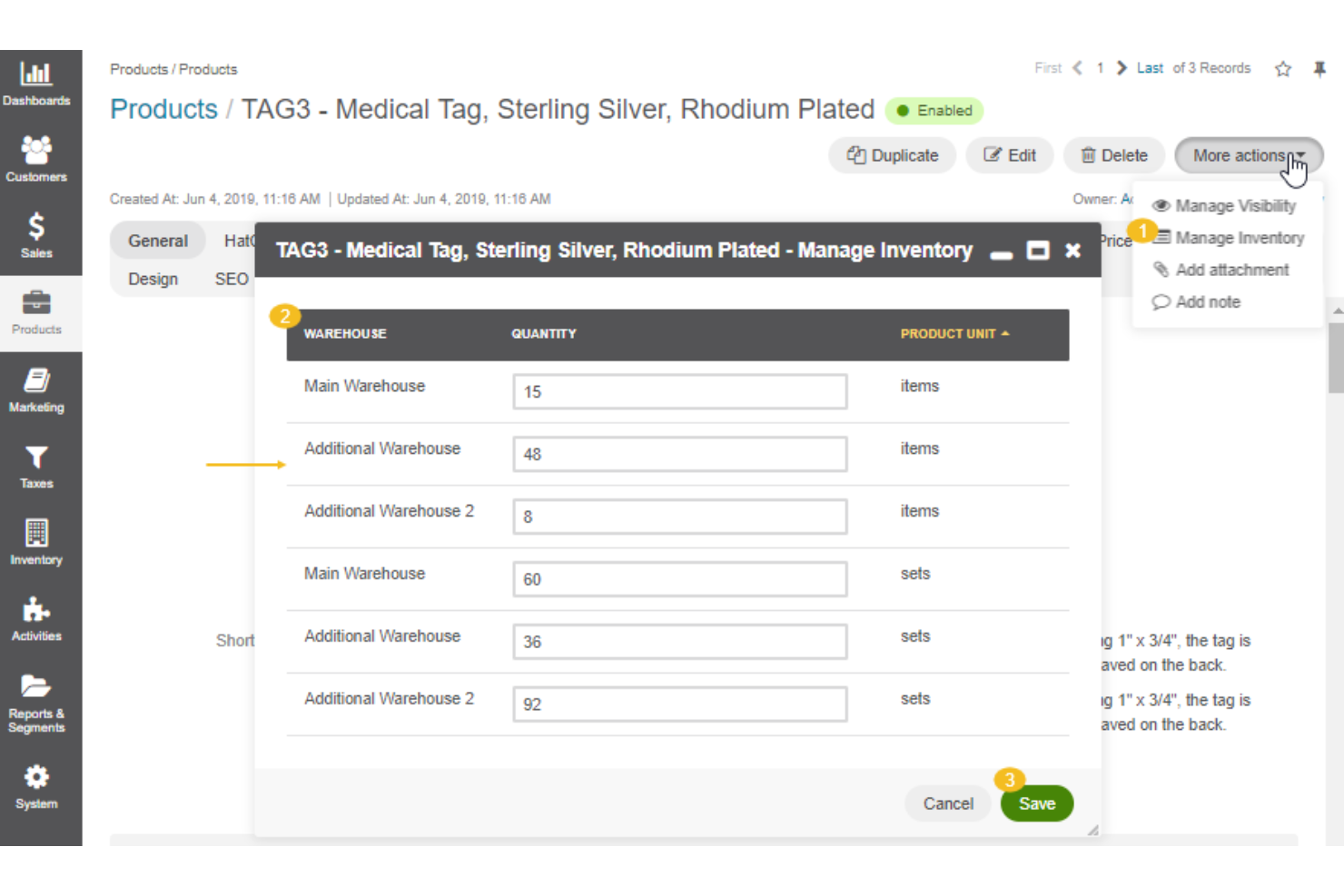Sort by Warehouse column header
This screenshot has height=896, width=1344.
tap(345, 334)
